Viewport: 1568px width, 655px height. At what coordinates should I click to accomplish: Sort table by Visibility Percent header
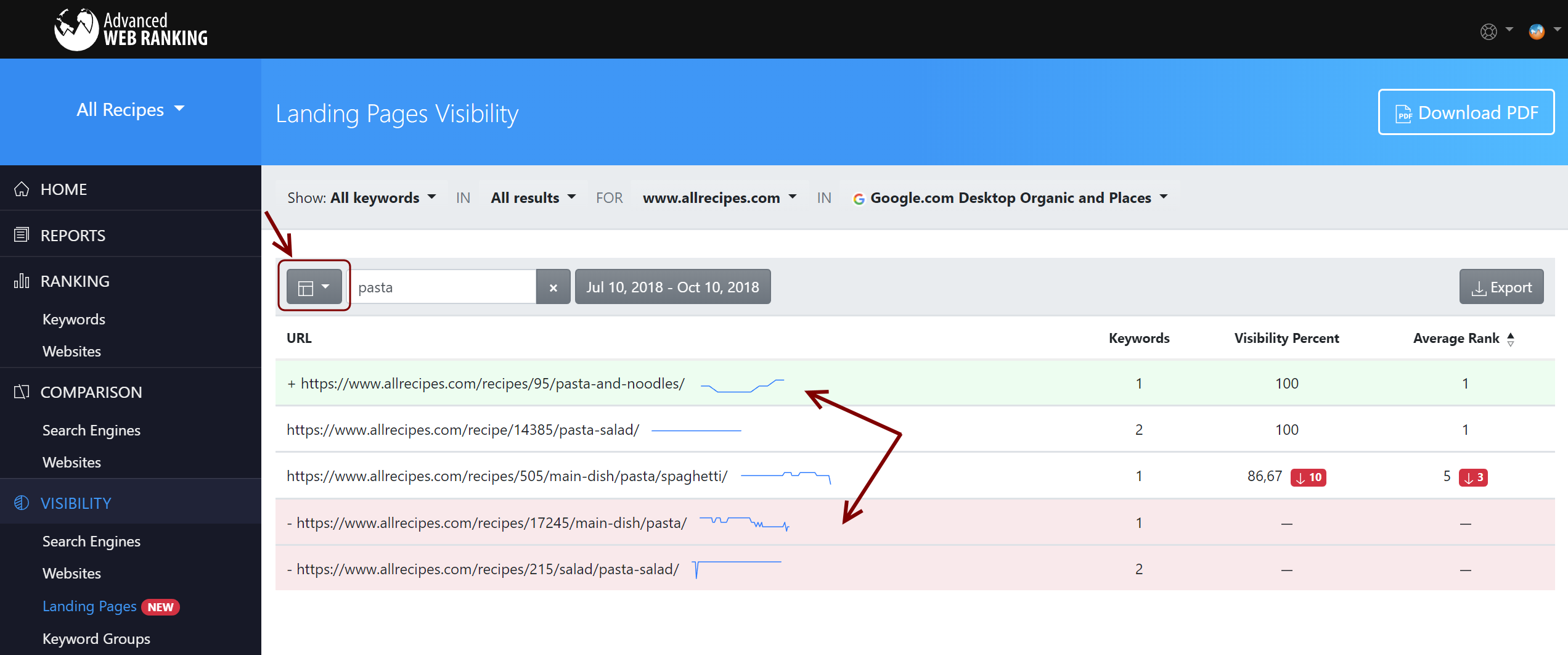tap(1286, 339)
